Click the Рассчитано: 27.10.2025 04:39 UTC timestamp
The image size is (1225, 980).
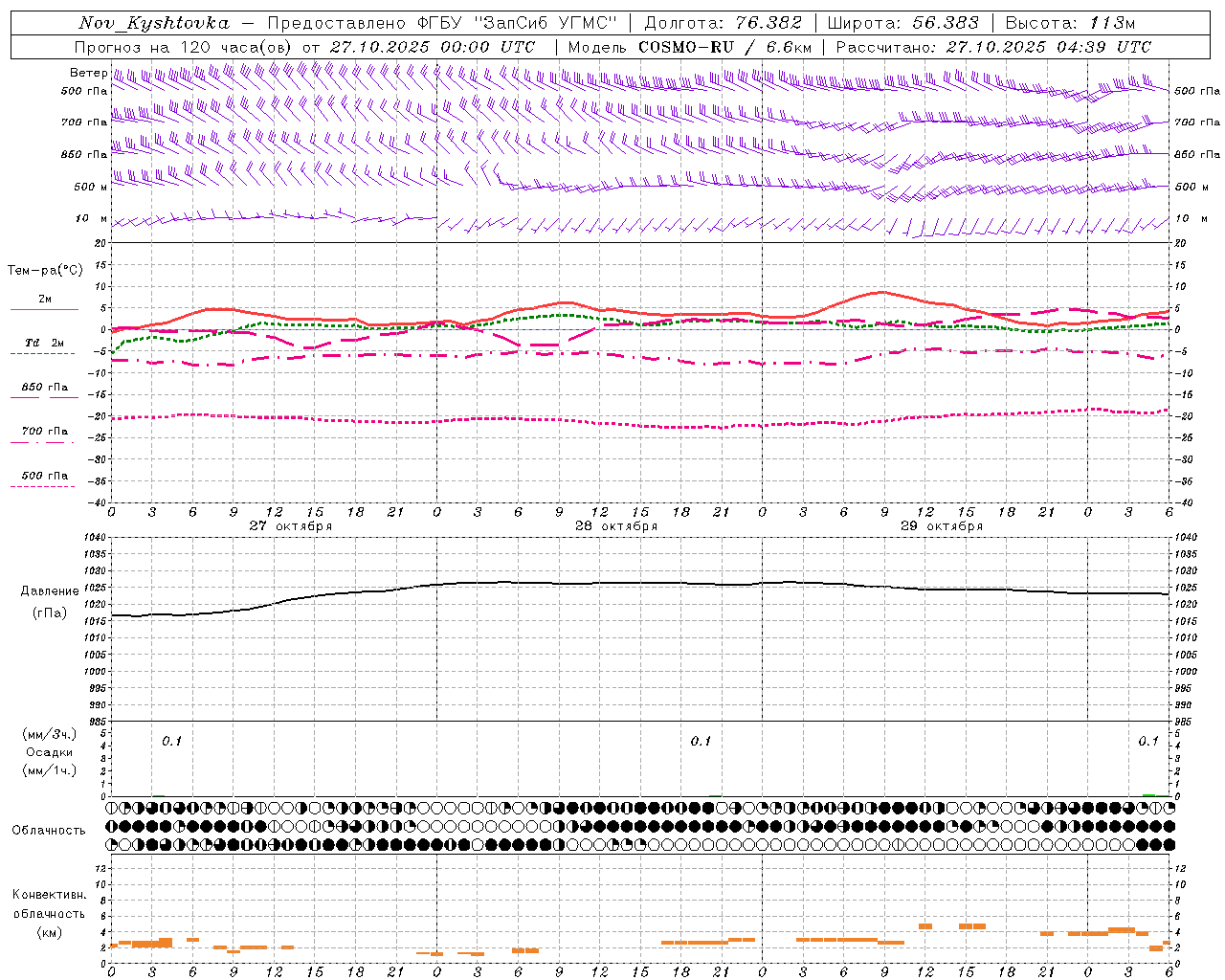[993, 47]
